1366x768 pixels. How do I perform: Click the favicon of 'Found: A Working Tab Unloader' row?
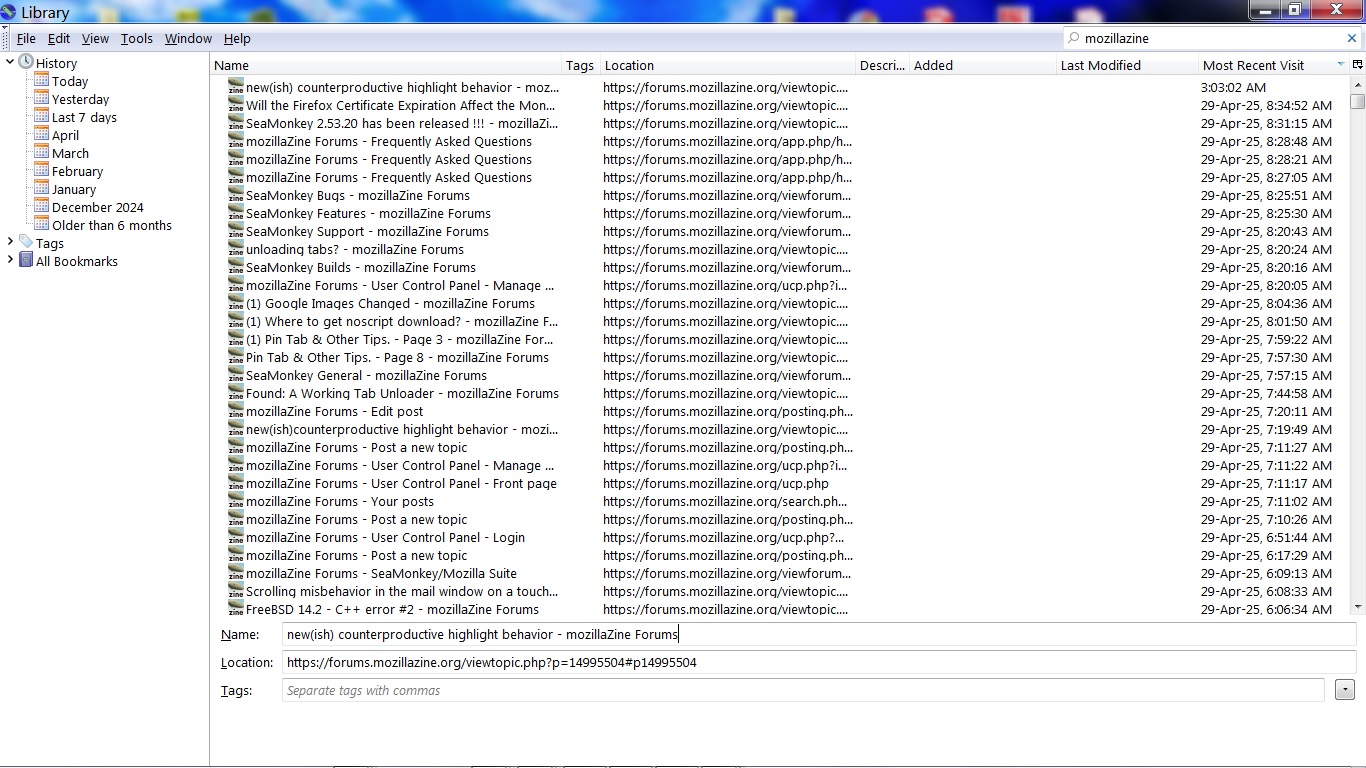click(x=236, y=393)
